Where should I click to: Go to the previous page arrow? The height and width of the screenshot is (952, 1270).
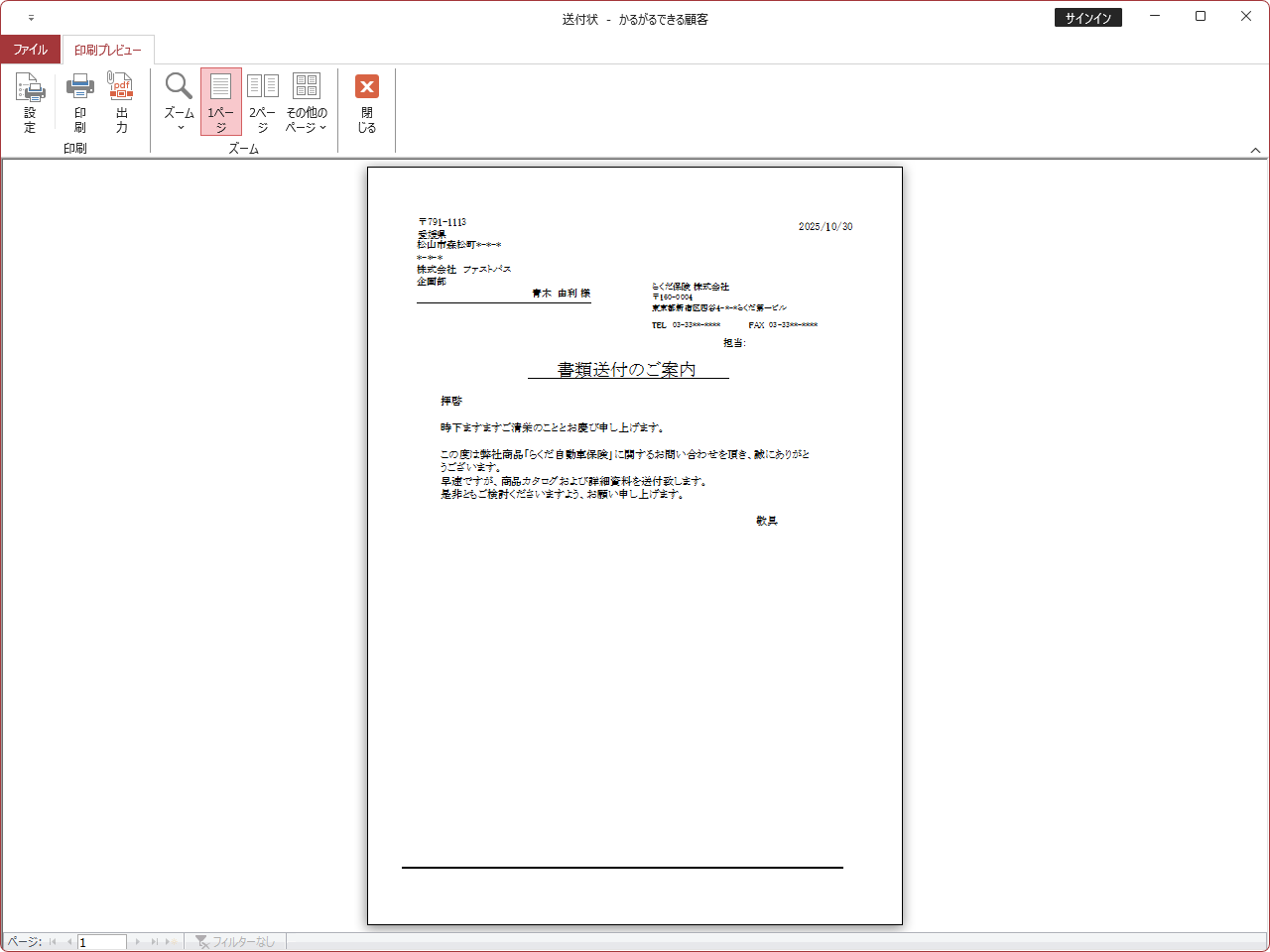pos(68,941)
